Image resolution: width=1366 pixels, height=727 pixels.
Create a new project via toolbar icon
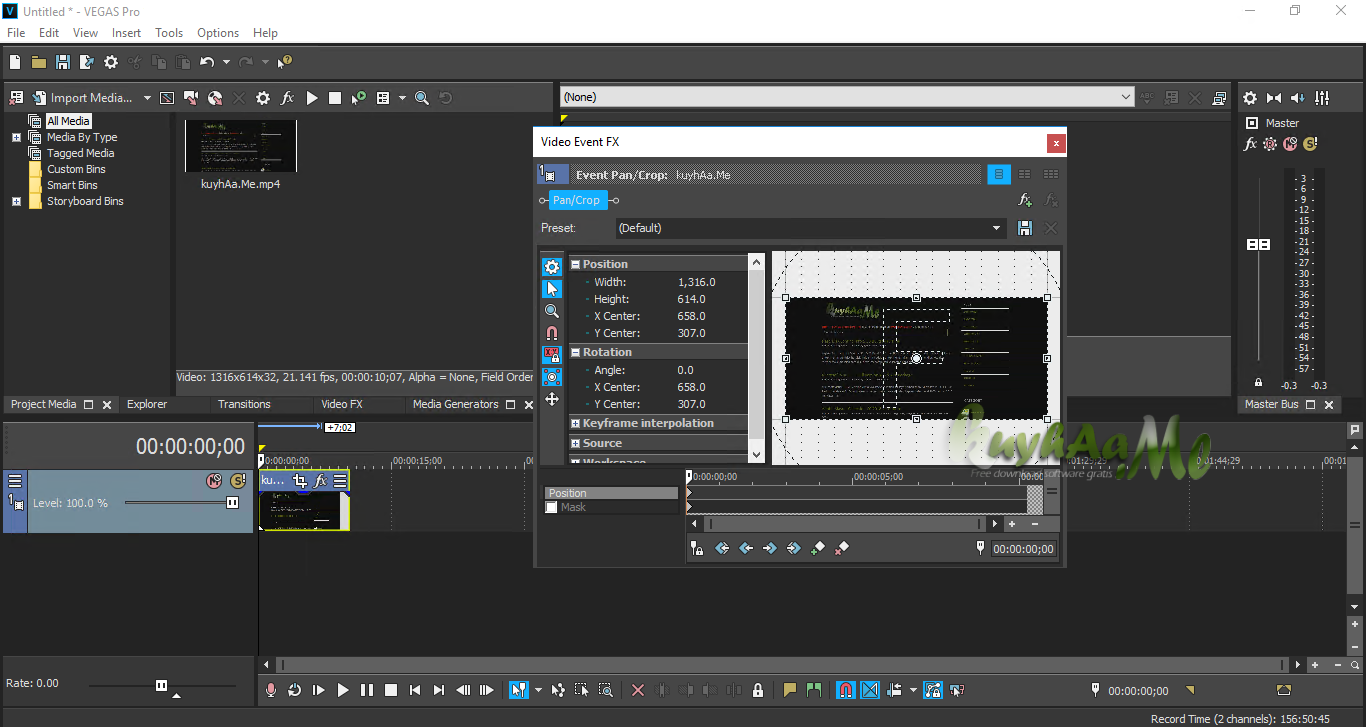point(15,62)
